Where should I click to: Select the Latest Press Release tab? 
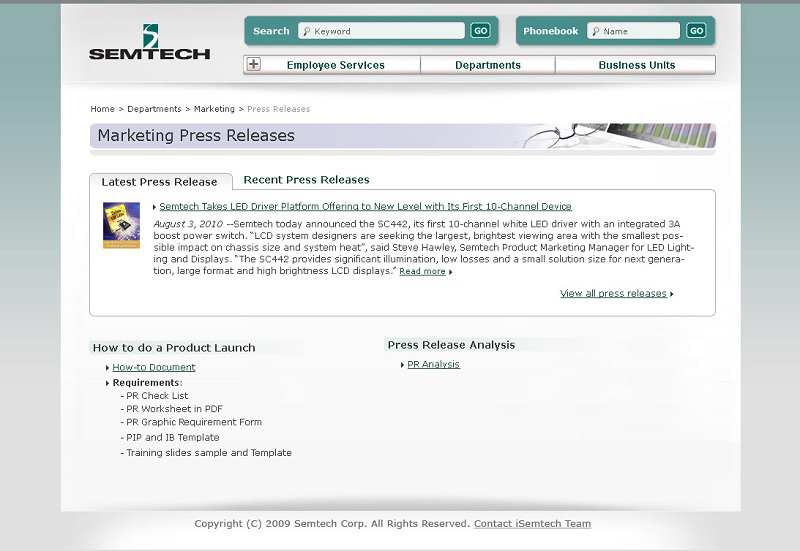pyautogui.click(x=160, y=182)
